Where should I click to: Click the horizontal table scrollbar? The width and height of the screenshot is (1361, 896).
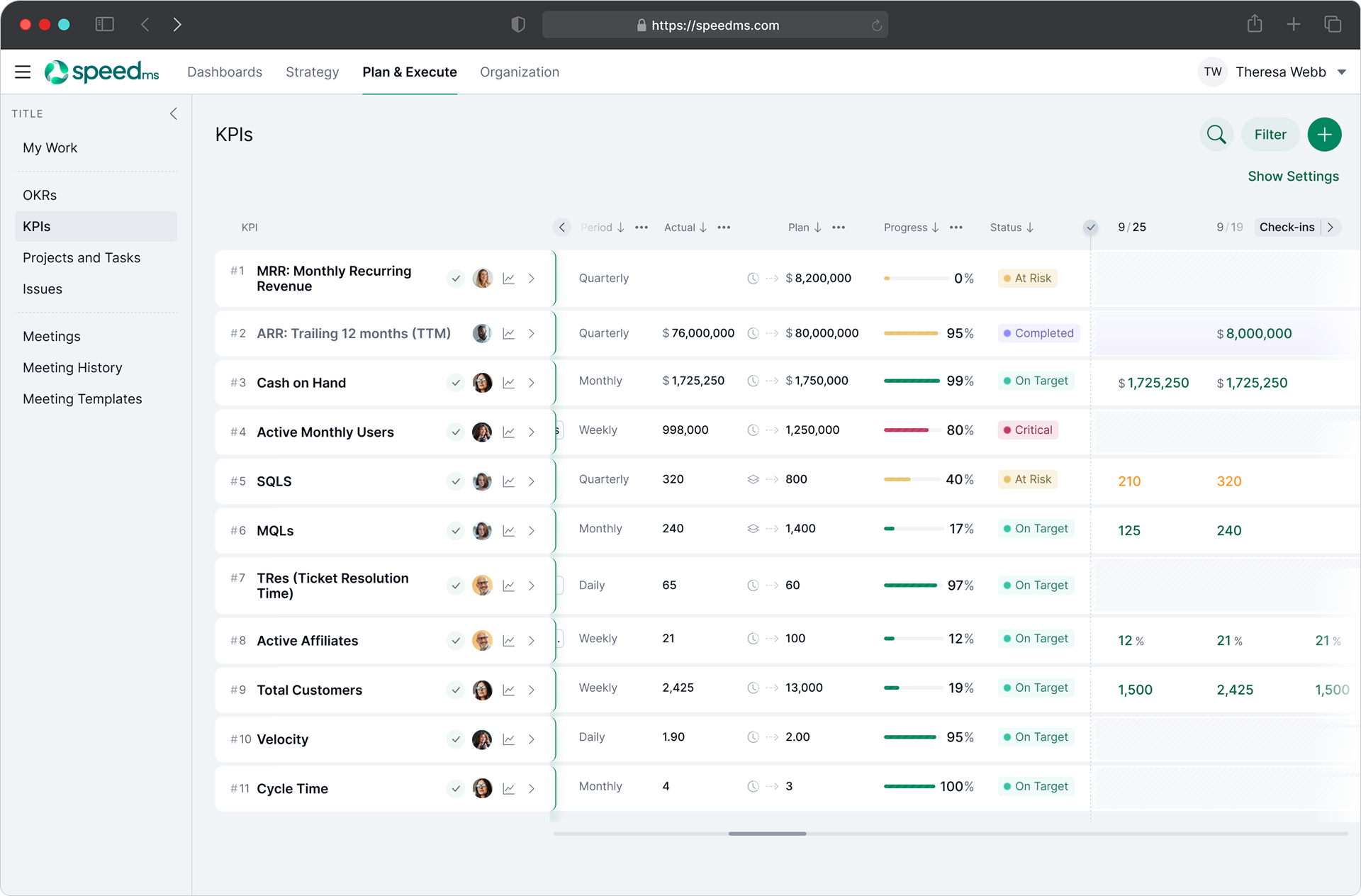tap(767, 834)
